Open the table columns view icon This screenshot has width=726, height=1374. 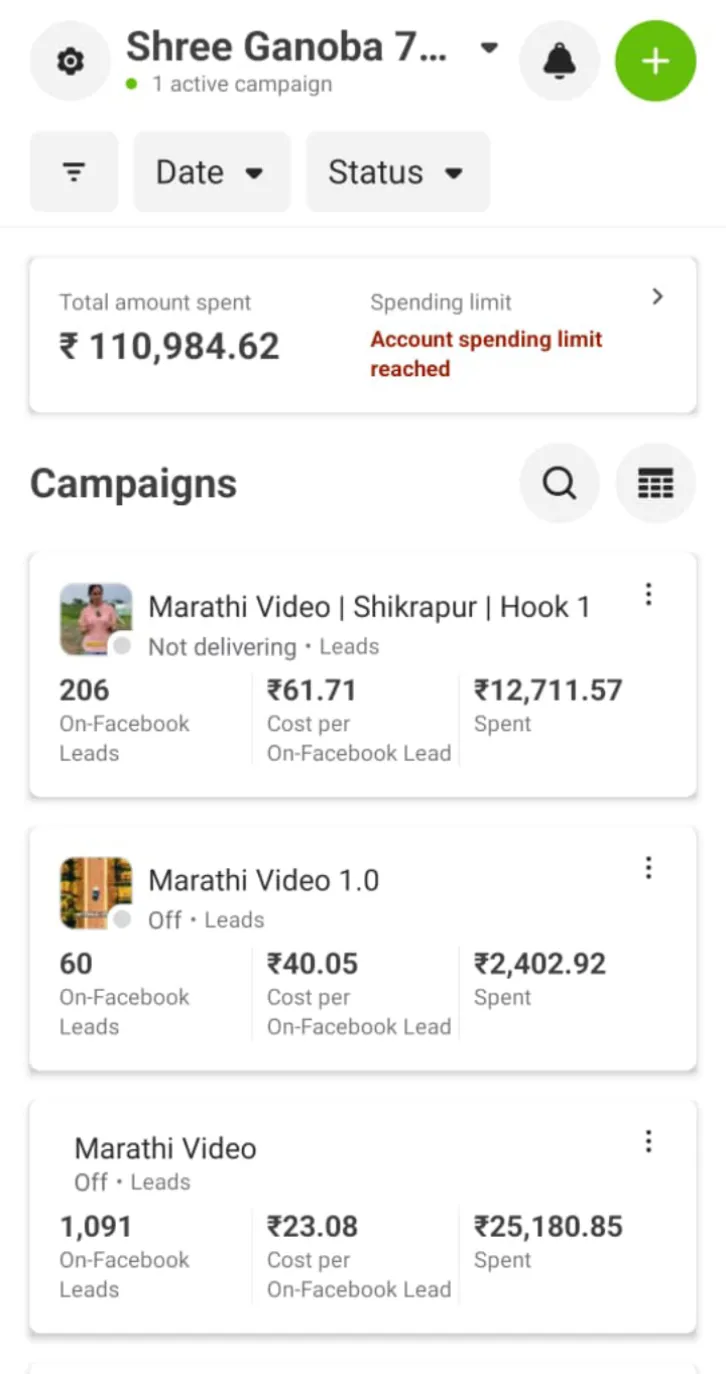[655, 484]
